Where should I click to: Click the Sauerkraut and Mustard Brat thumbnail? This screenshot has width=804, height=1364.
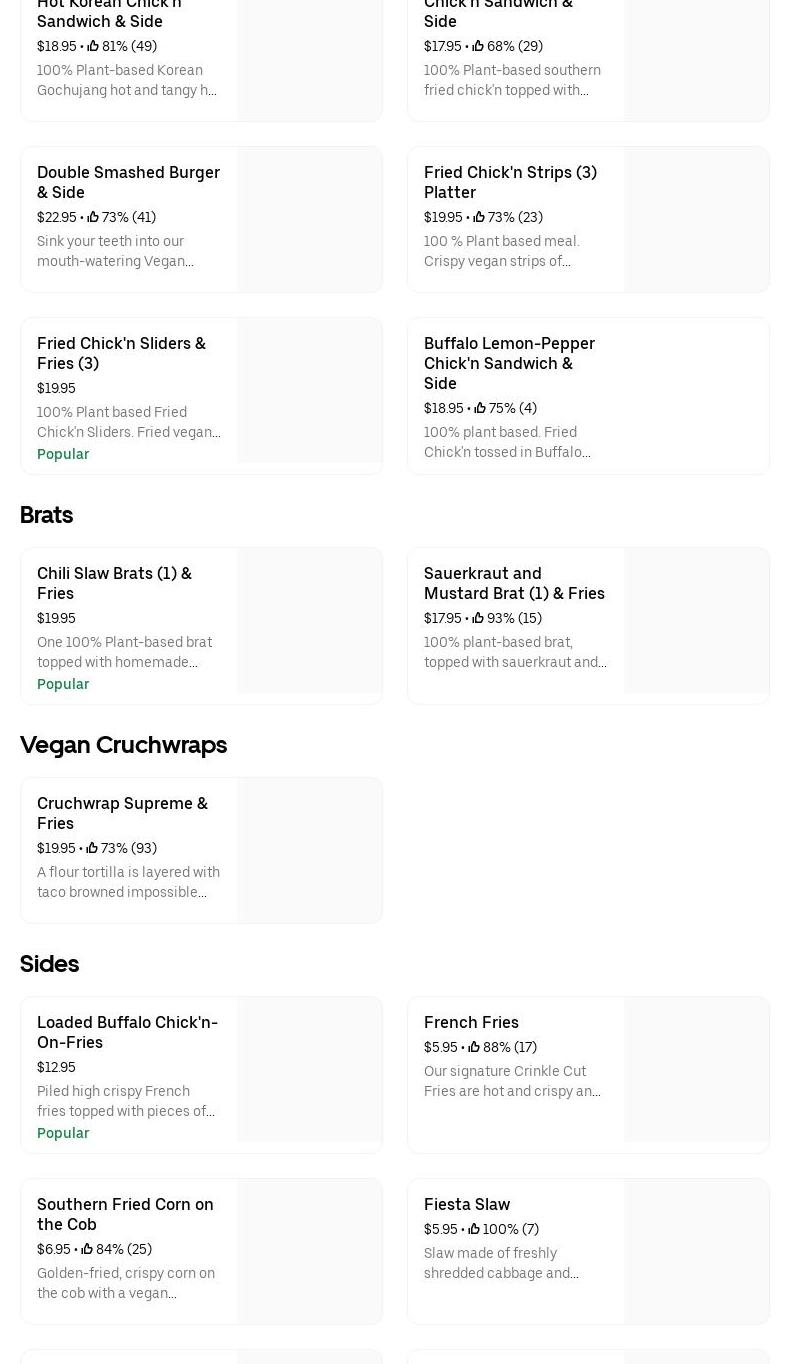[697, 620]
